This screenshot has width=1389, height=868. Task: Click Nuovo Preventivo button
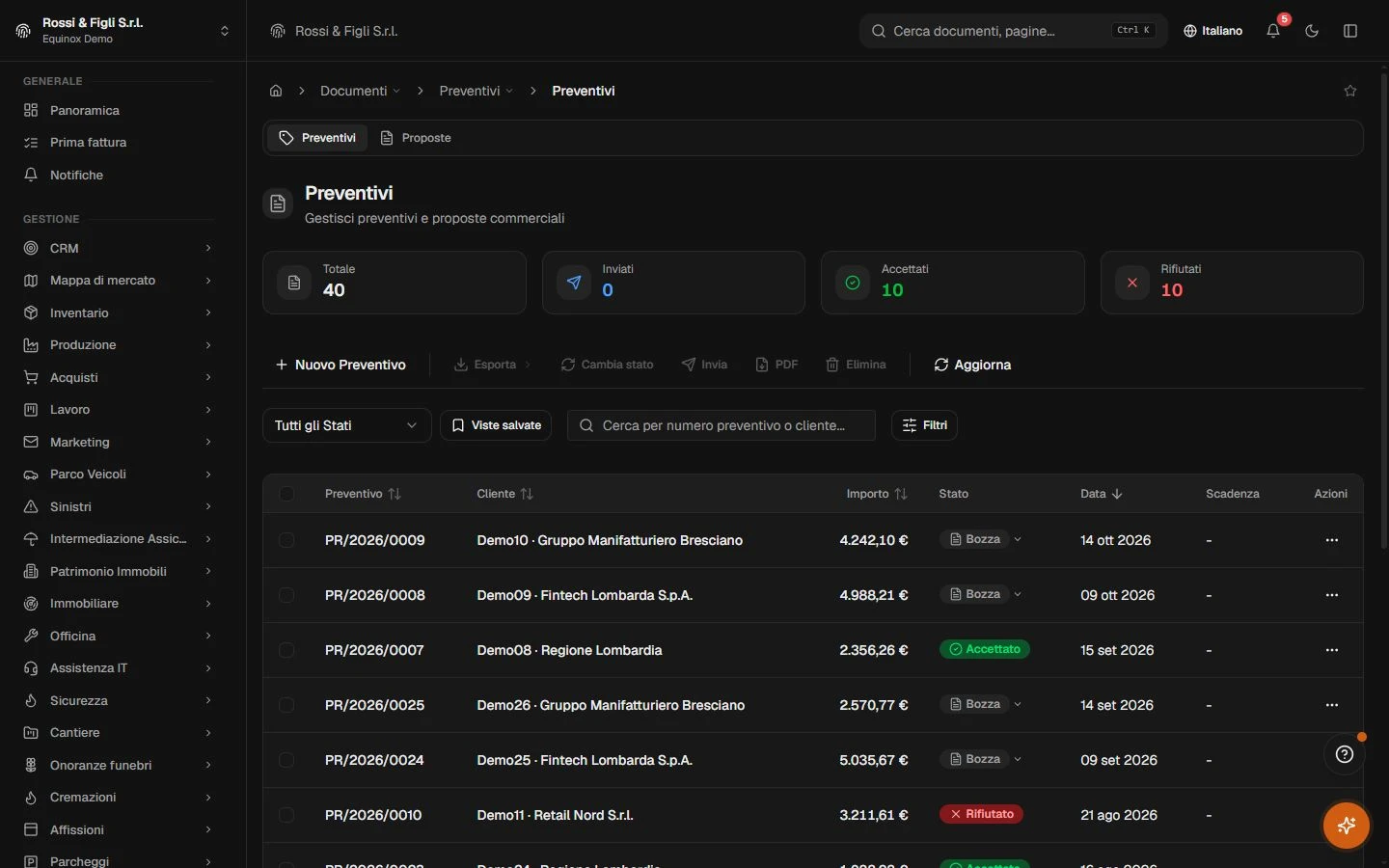pyautogui.click(x=340, y=365)
